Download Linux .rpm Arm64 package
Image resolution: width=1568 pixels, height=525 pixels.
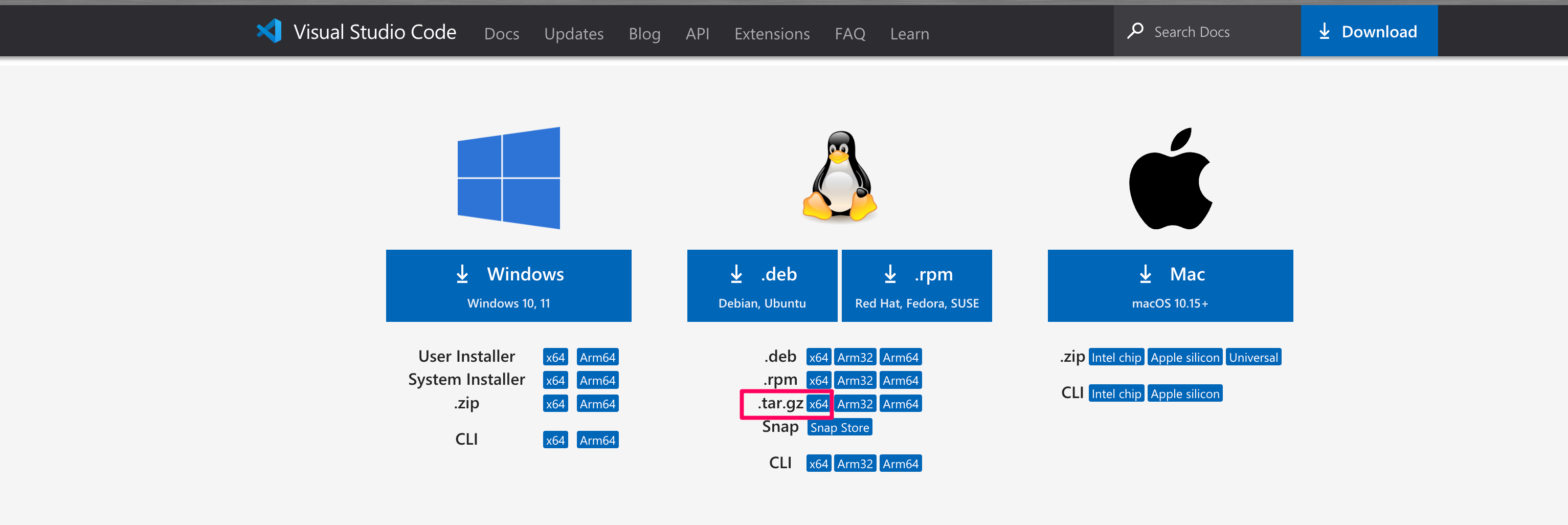pos(901,380)
